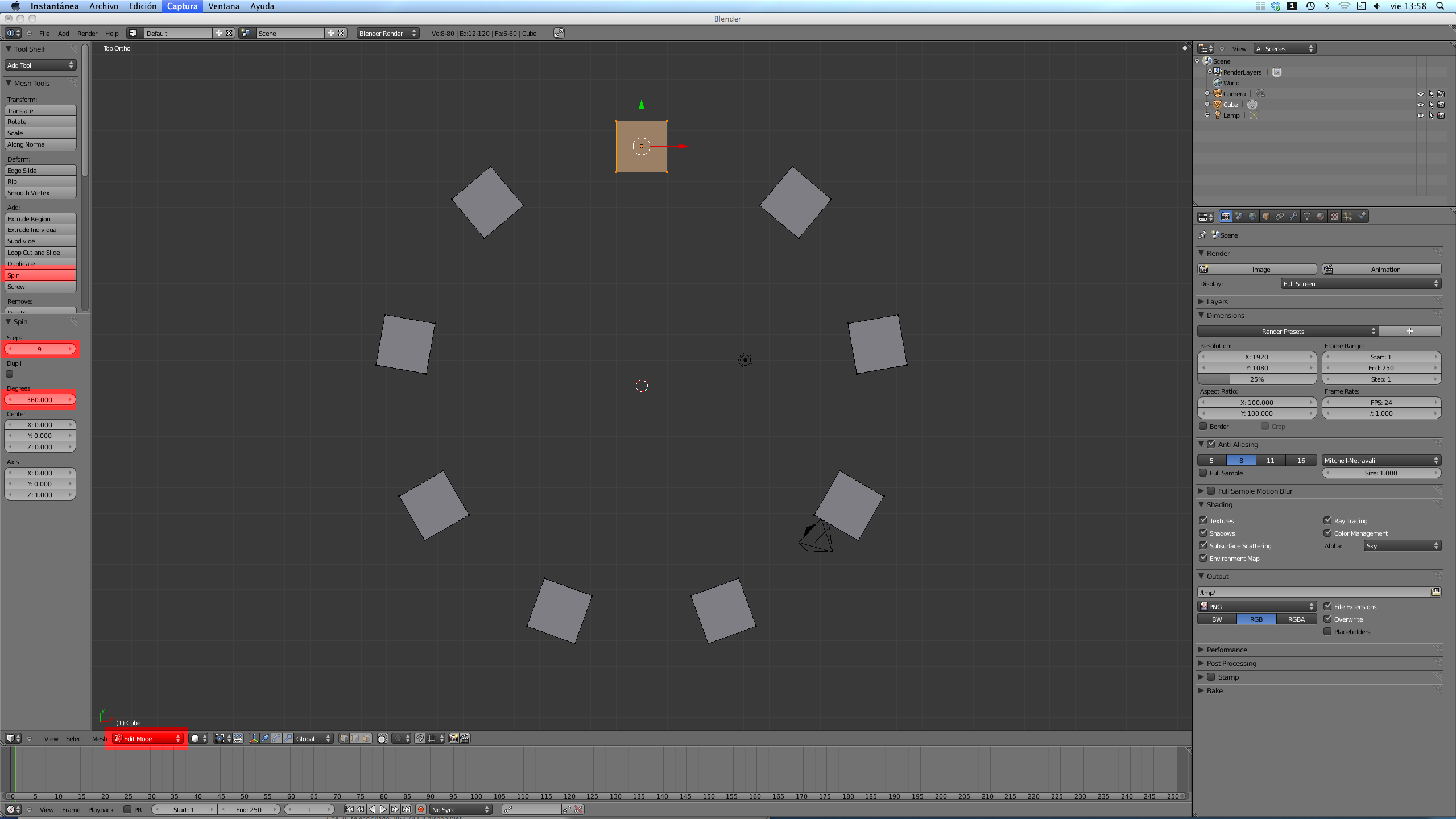Open the World properties tab icon

pyautogui.click(x=1252, y=216)
